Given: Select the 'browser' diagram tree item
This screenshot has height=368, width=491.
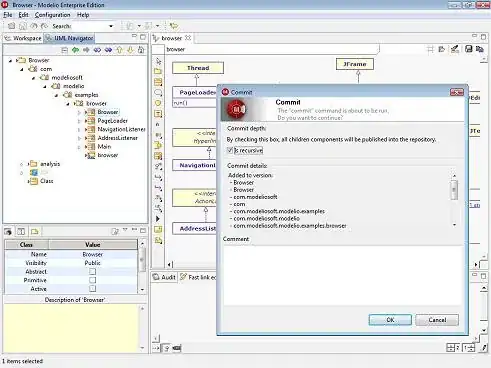Looking at the screenshot, I should tap(107, 155).
